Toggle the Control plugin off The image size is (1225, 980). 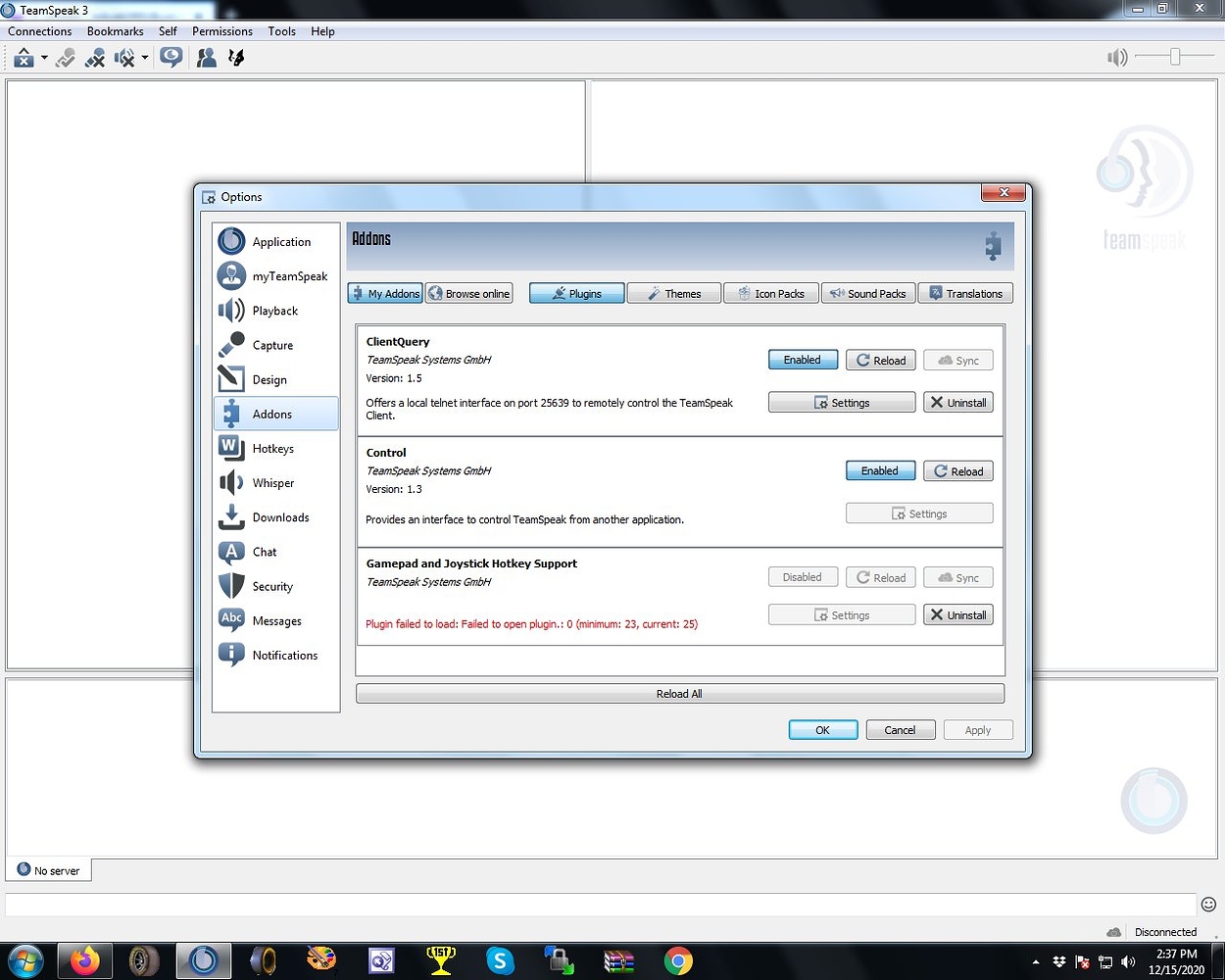tap(880, 470)
